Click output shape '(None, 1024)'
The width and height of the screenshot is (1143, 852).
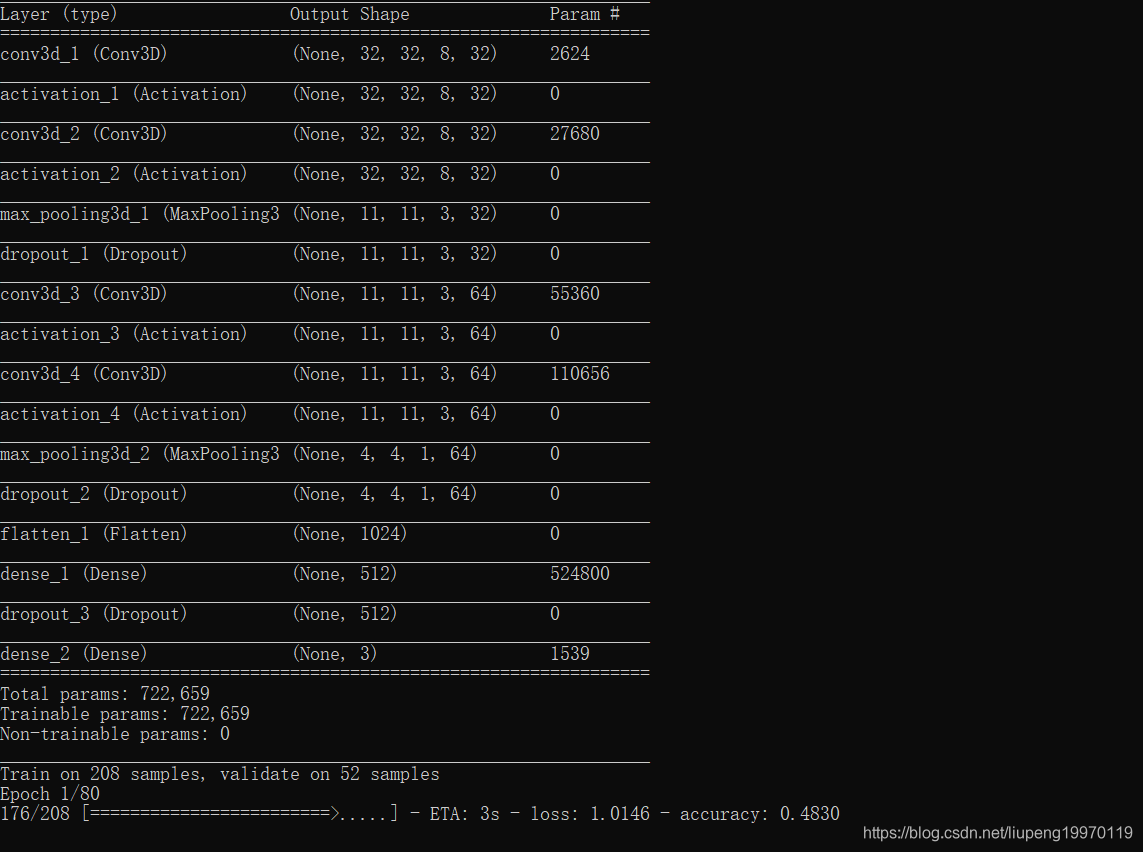pyautogui.click(x=350, y=535)
